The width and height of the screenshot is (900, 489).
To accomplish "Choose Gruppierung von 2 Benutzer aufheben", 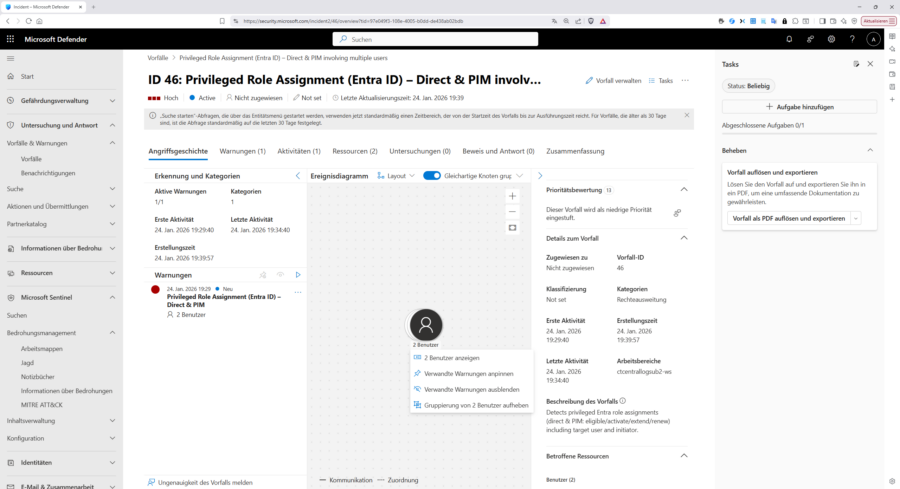I will [x=470, y=404].
